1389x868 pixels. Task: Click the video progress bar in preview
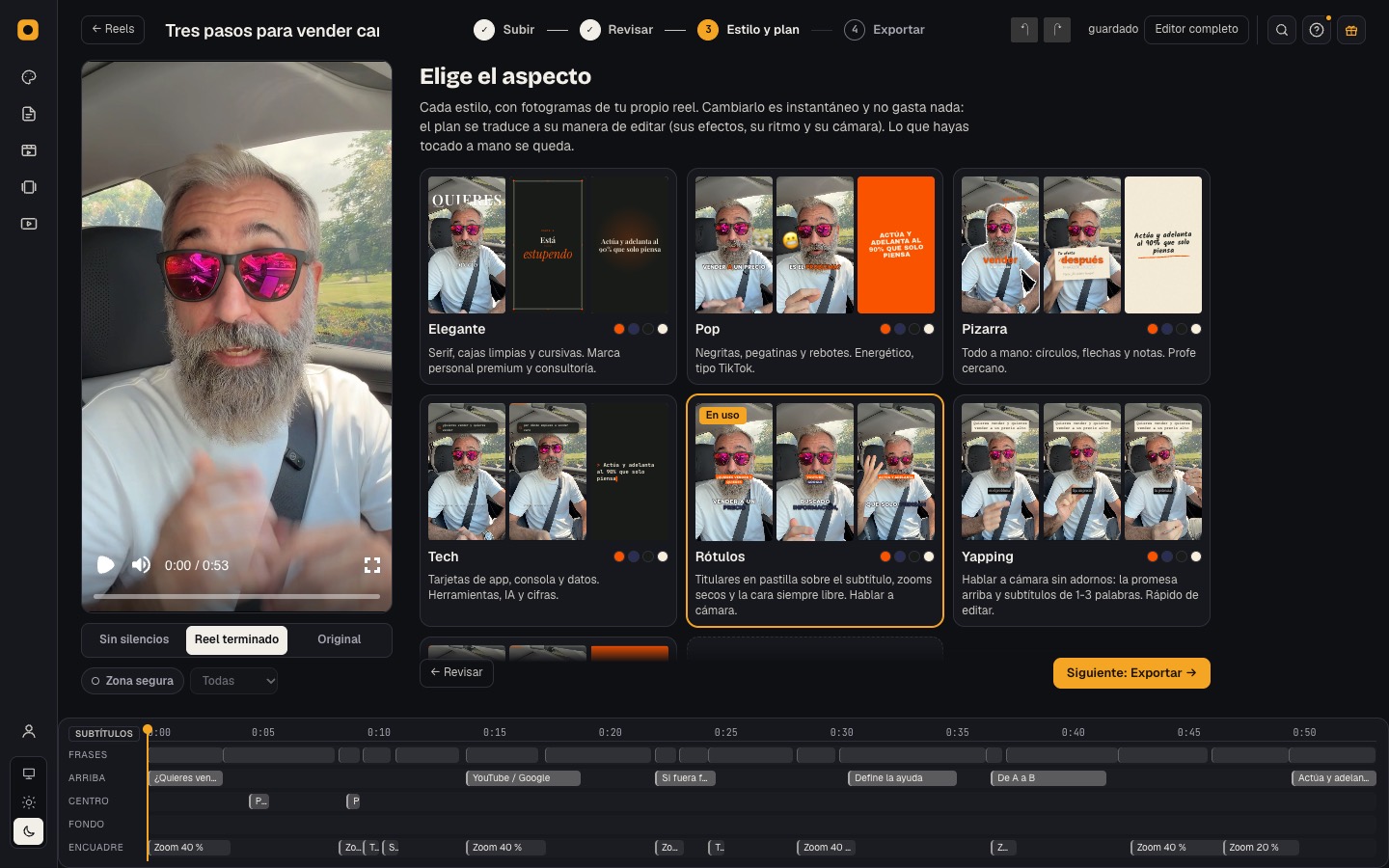tap(236, 597)
